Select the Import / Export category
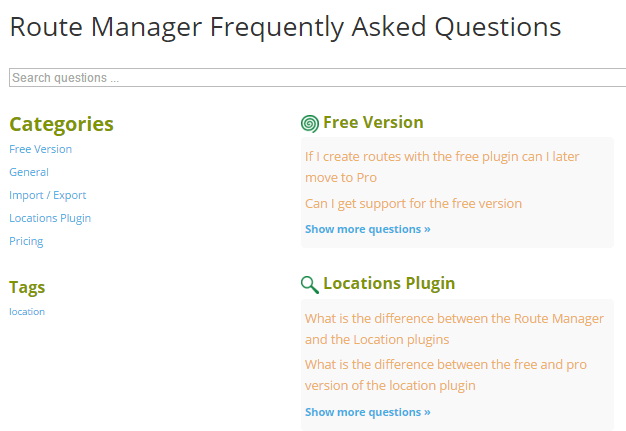The image size is (626, 431). coord(47,195)
